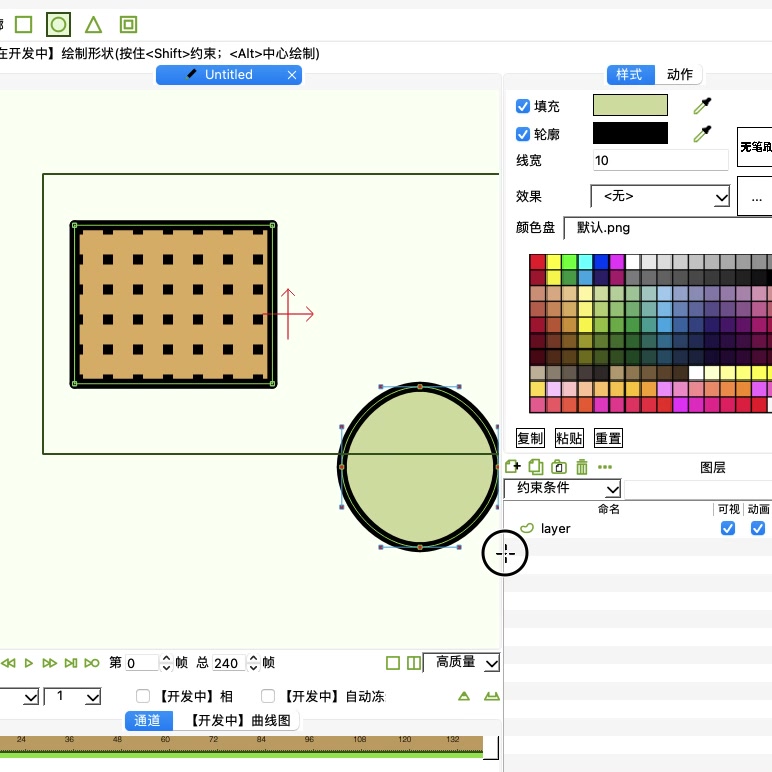
Task: Open the 效果 effect dropdown
Action: coord(660,197)
